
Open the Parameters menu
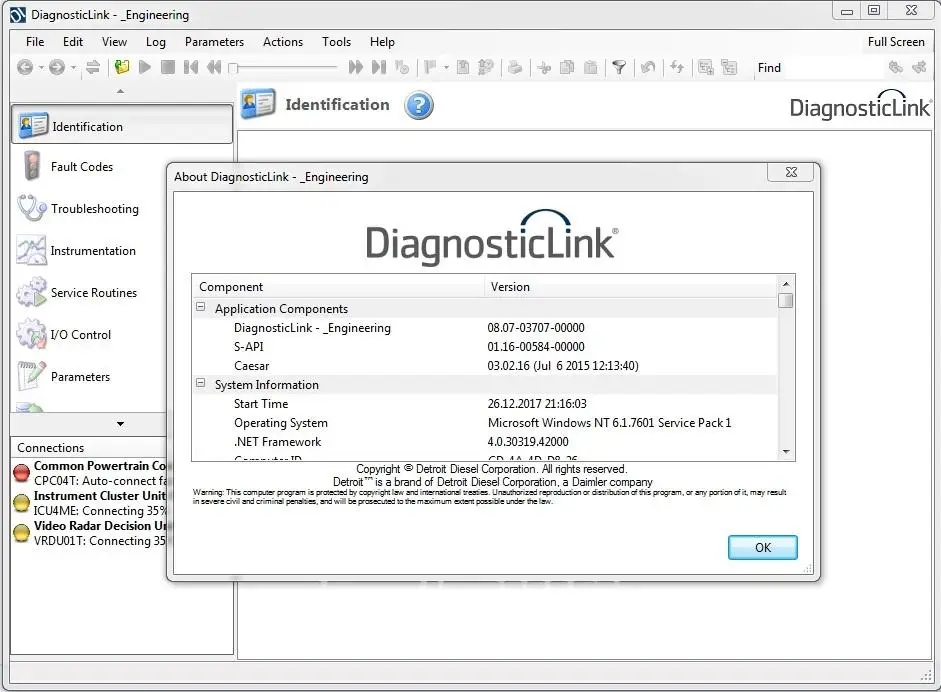214,42
